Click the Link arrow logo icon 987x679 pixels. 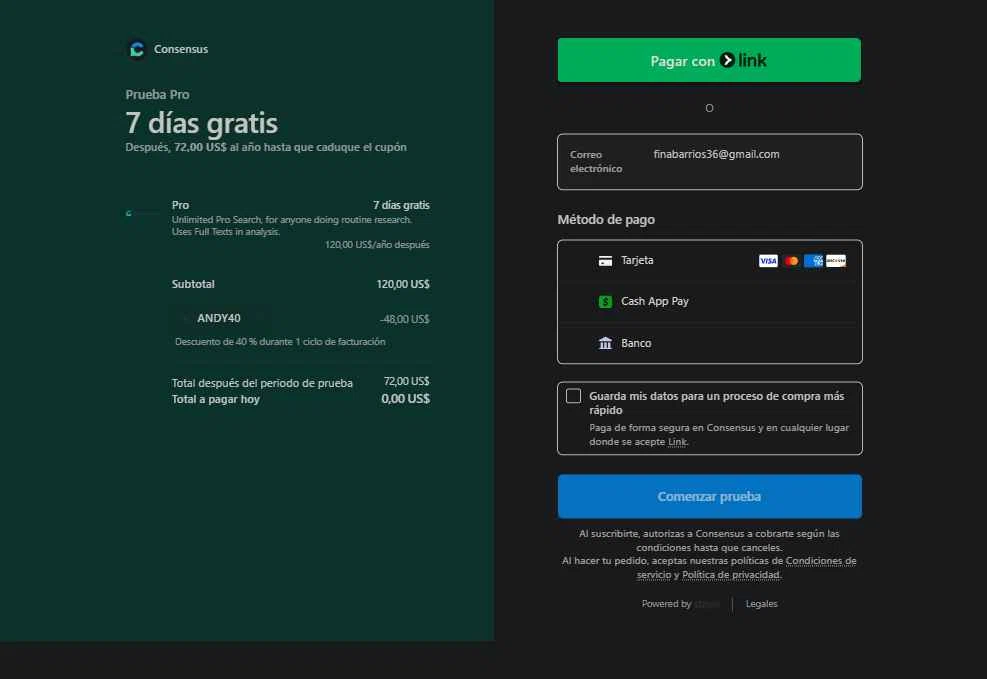[x=727, y=60]
